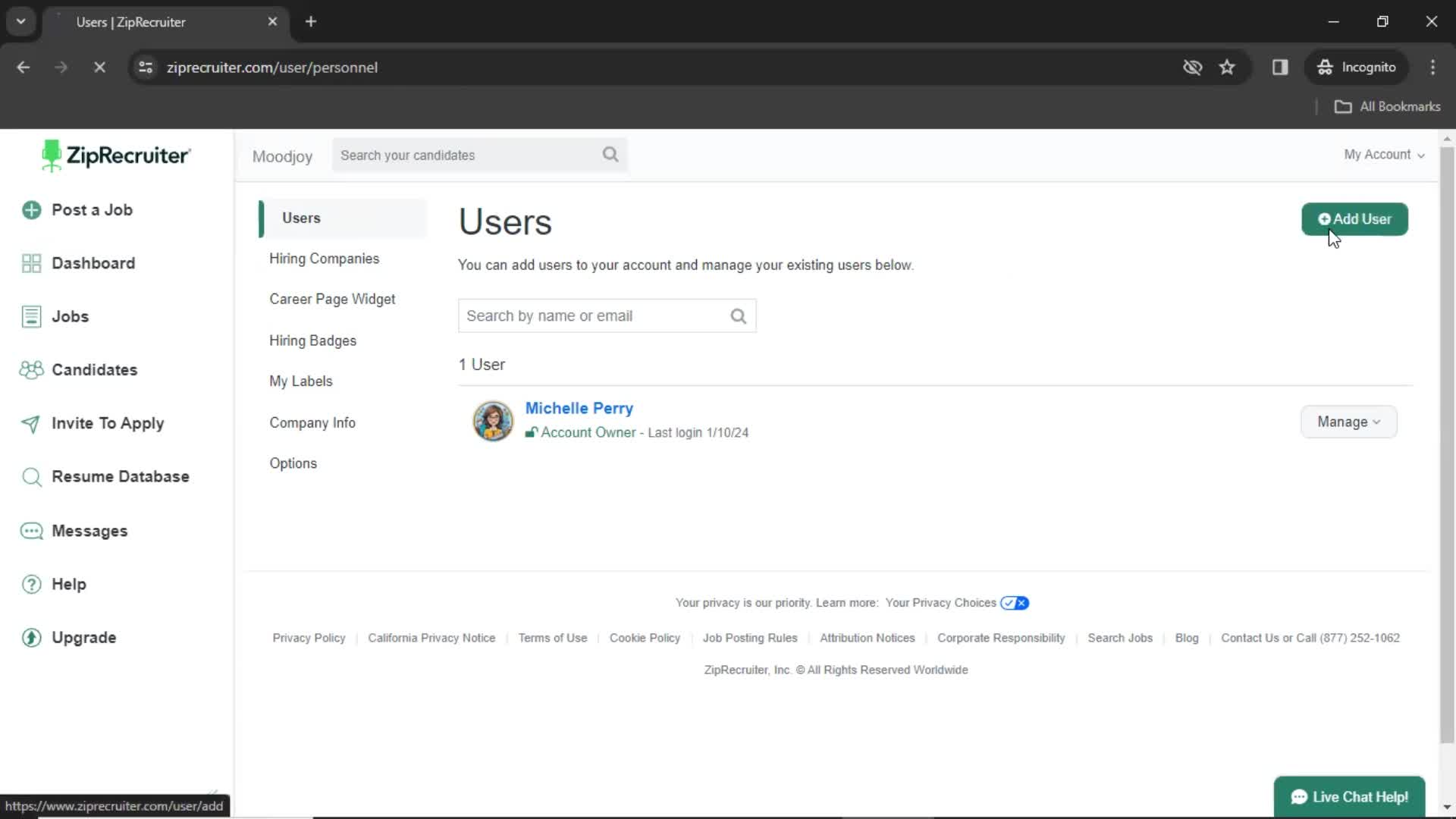Image resolution: width=1456 pixels, height=819 pixels.
Task: Click the Post a Job plus icon
Action: point(31,210)
